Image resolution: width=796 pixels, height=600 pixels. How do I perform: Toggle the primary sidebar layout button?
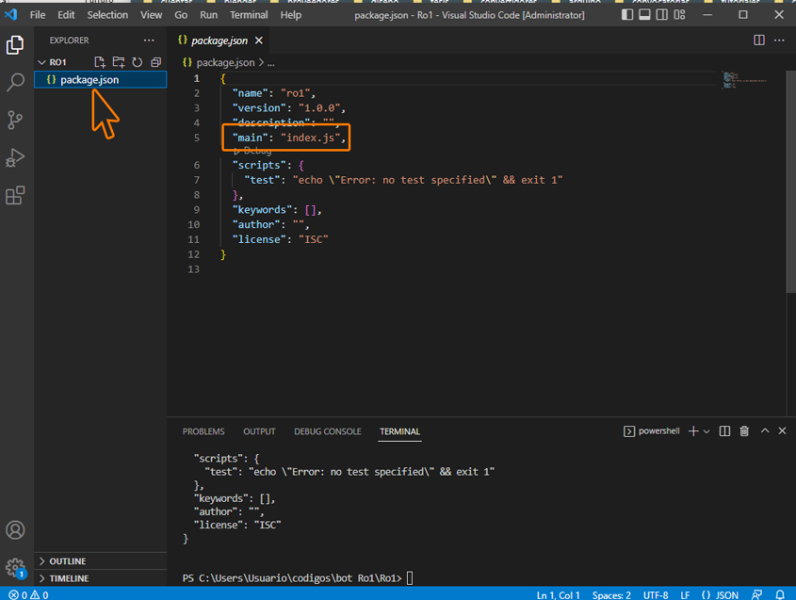pos(627,15)
